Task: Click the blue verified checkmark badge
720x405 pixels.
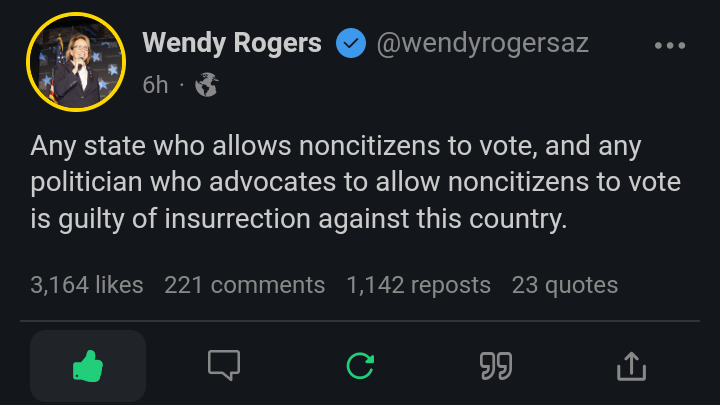Action: [x=349, y=44]
